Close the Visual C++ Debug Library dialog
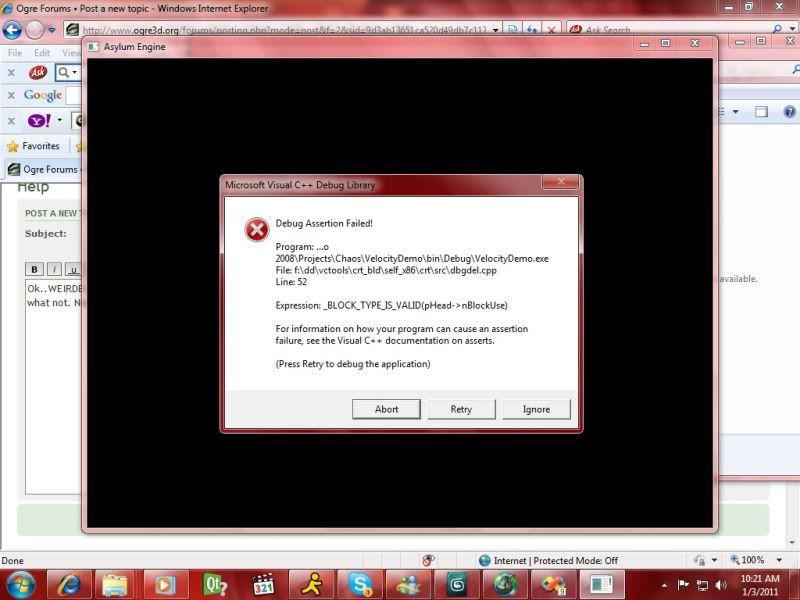This screenshot has width=800, height=600. tap(561, 181)
